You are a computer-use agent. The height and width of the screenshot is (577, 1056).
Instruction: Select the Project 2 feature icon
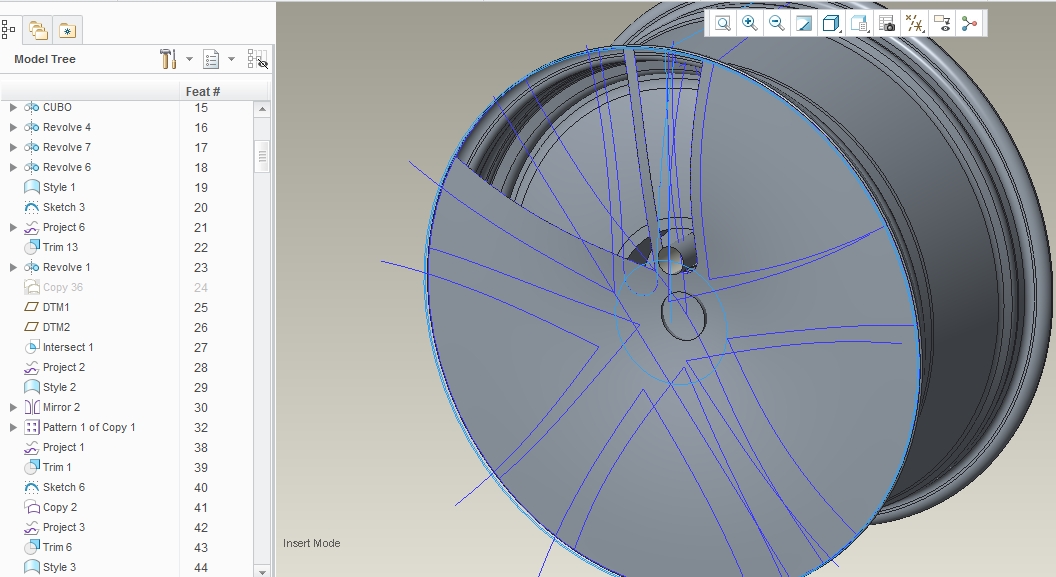coord(32,367)
